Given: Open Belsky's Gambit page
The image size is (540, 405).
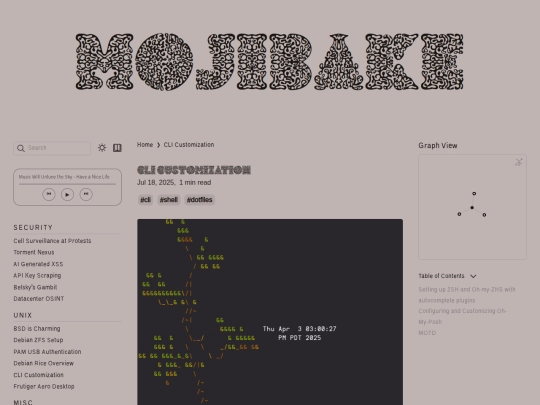Looking at the screenshot, I should pos(35,287).
